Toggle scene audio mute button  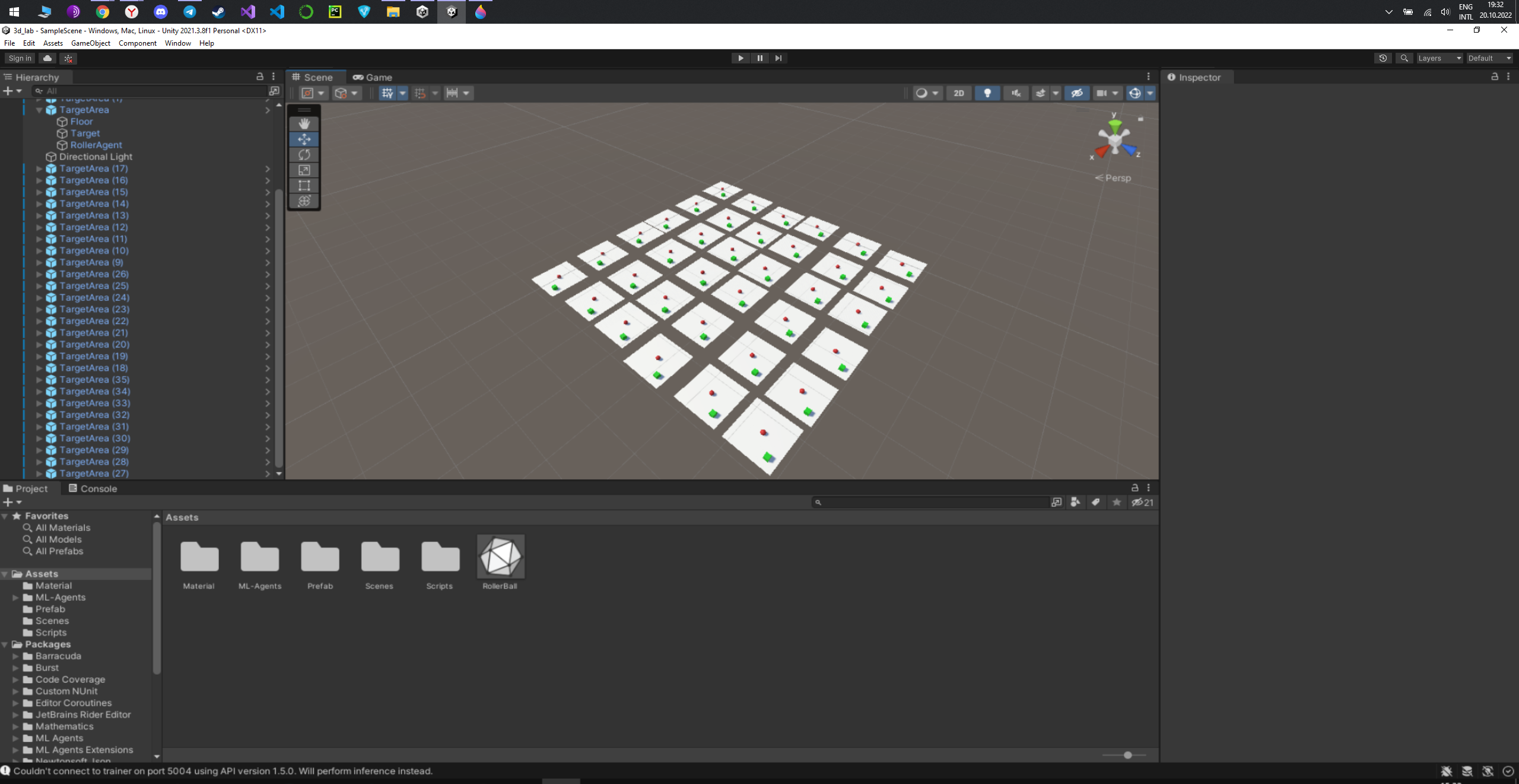click(1016, 93)
